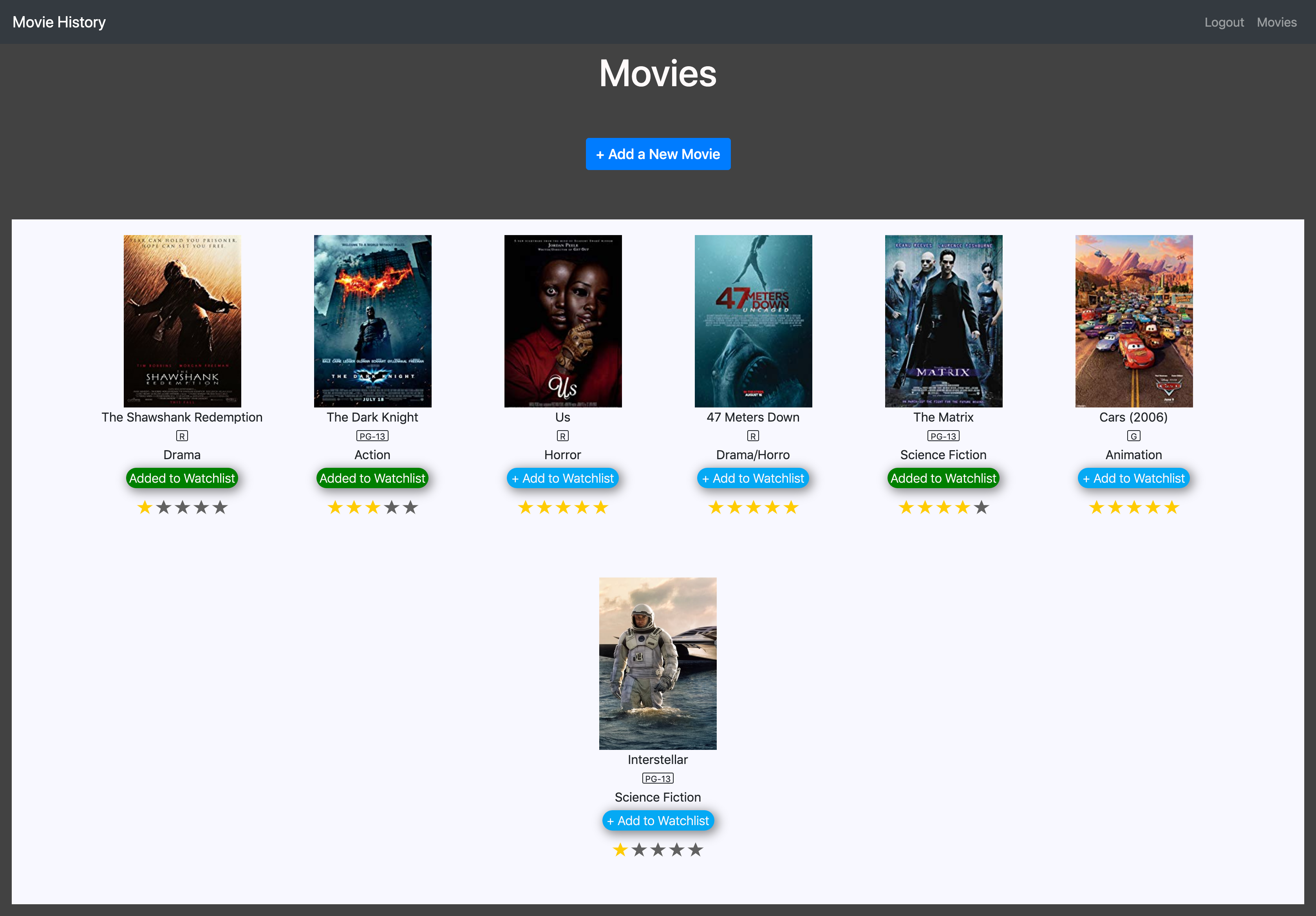Rate Interstellar three stars
Viewport: 1316px width, 916px height.
point(658,849)
